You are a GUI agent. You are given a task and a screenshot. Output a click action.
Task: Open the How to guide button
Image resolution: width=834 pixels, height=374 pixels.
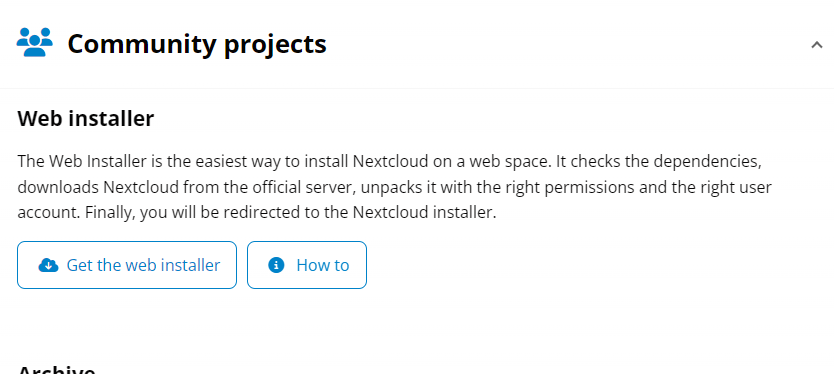coord(307,265)
